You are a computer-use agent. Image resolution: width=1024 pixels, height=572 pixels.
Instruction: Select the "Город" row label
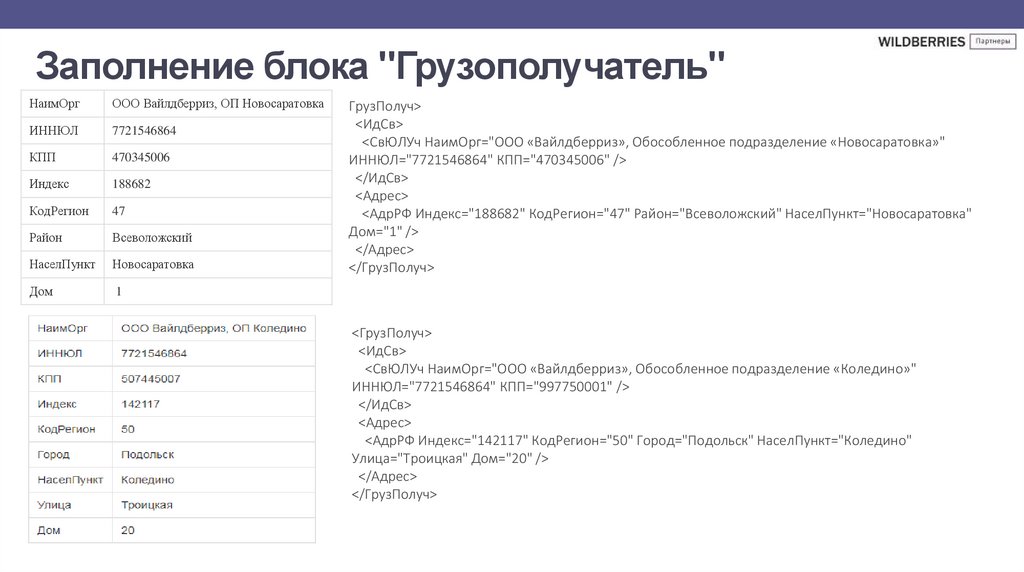click(x=53, y=454)
